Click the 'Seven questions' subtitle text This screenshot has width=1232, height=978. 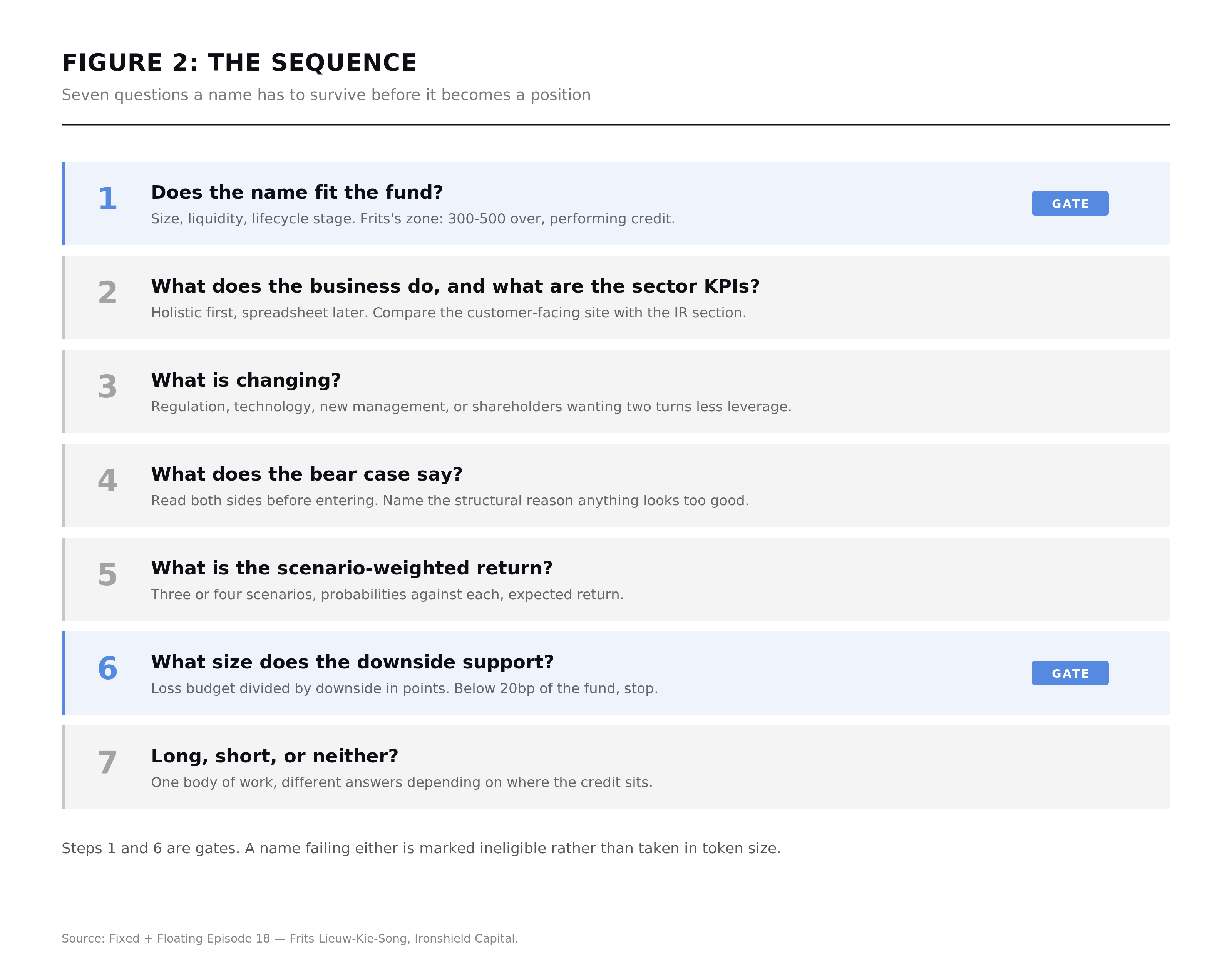(326, 95)
